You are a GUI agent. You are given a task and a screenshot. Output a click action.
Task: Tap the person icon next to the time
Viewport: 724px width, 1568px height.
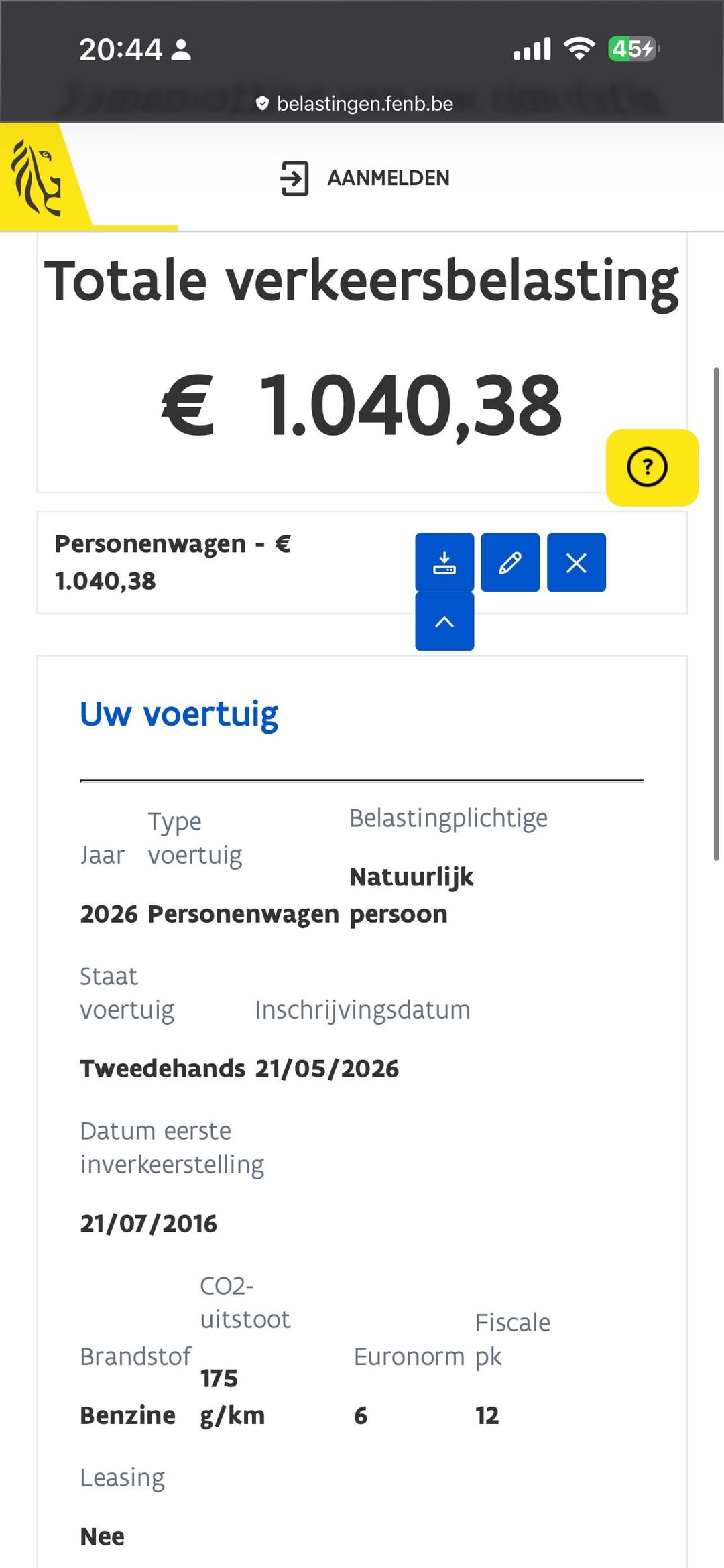(181, 50)
